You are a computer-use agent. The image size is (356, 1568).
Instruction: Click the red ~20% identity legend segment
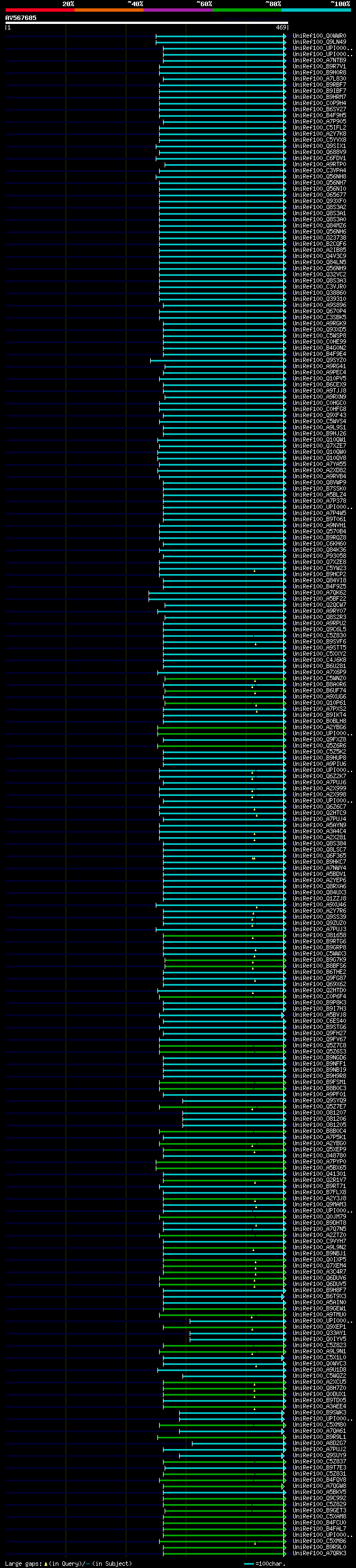click(39, 10)
